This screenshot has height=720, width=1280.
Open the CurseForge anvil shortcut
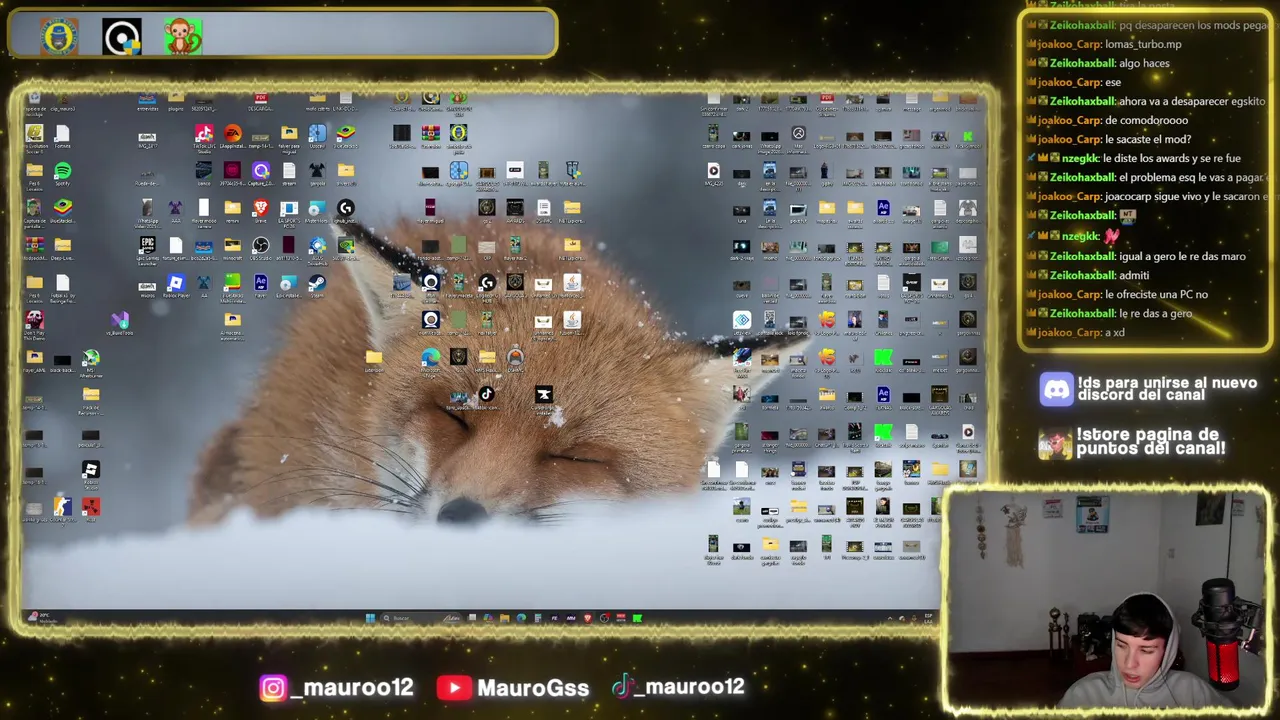coord(543,395)
